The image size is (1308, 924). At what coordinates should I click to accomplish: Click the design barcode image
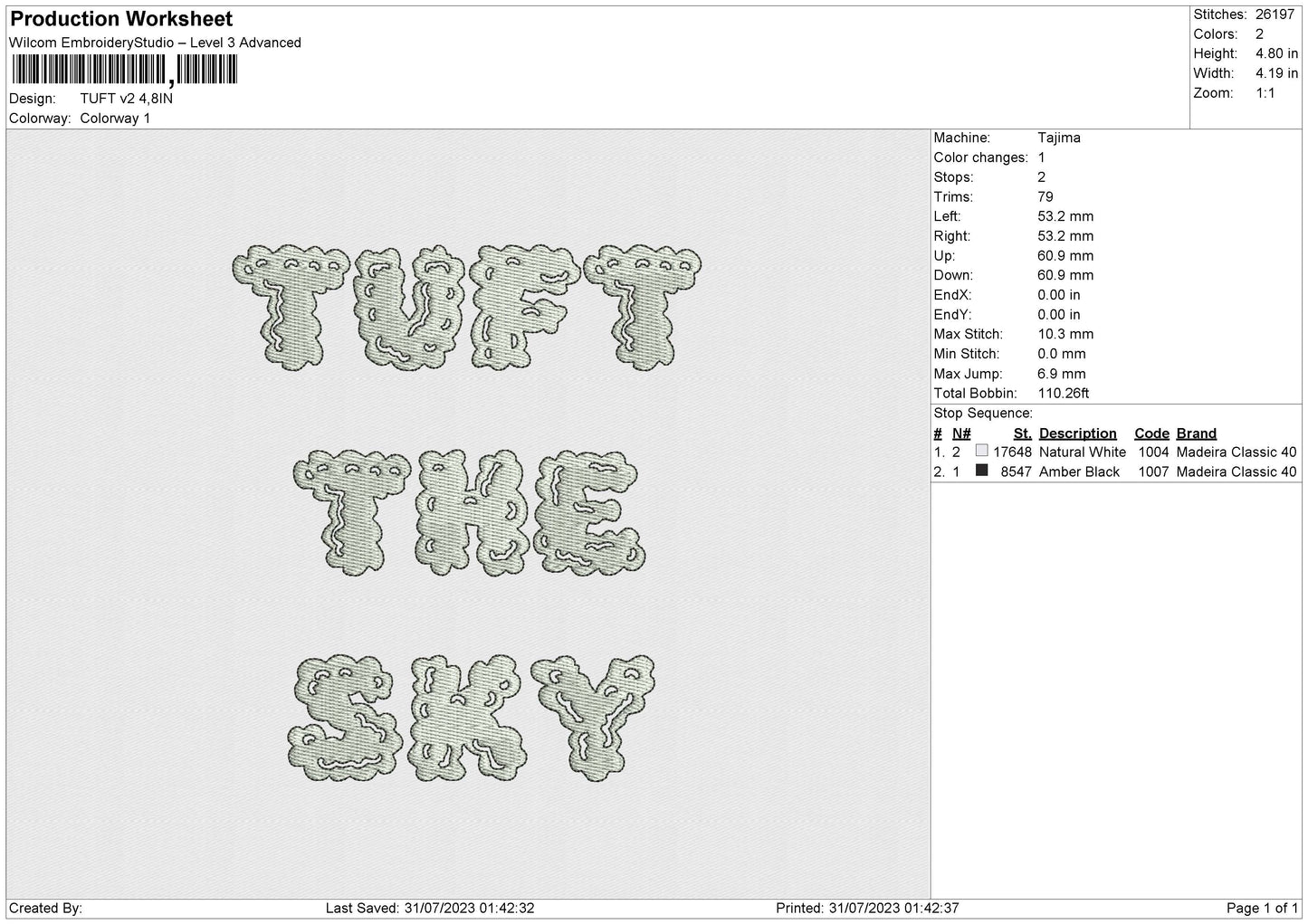[x=123, y=70]
